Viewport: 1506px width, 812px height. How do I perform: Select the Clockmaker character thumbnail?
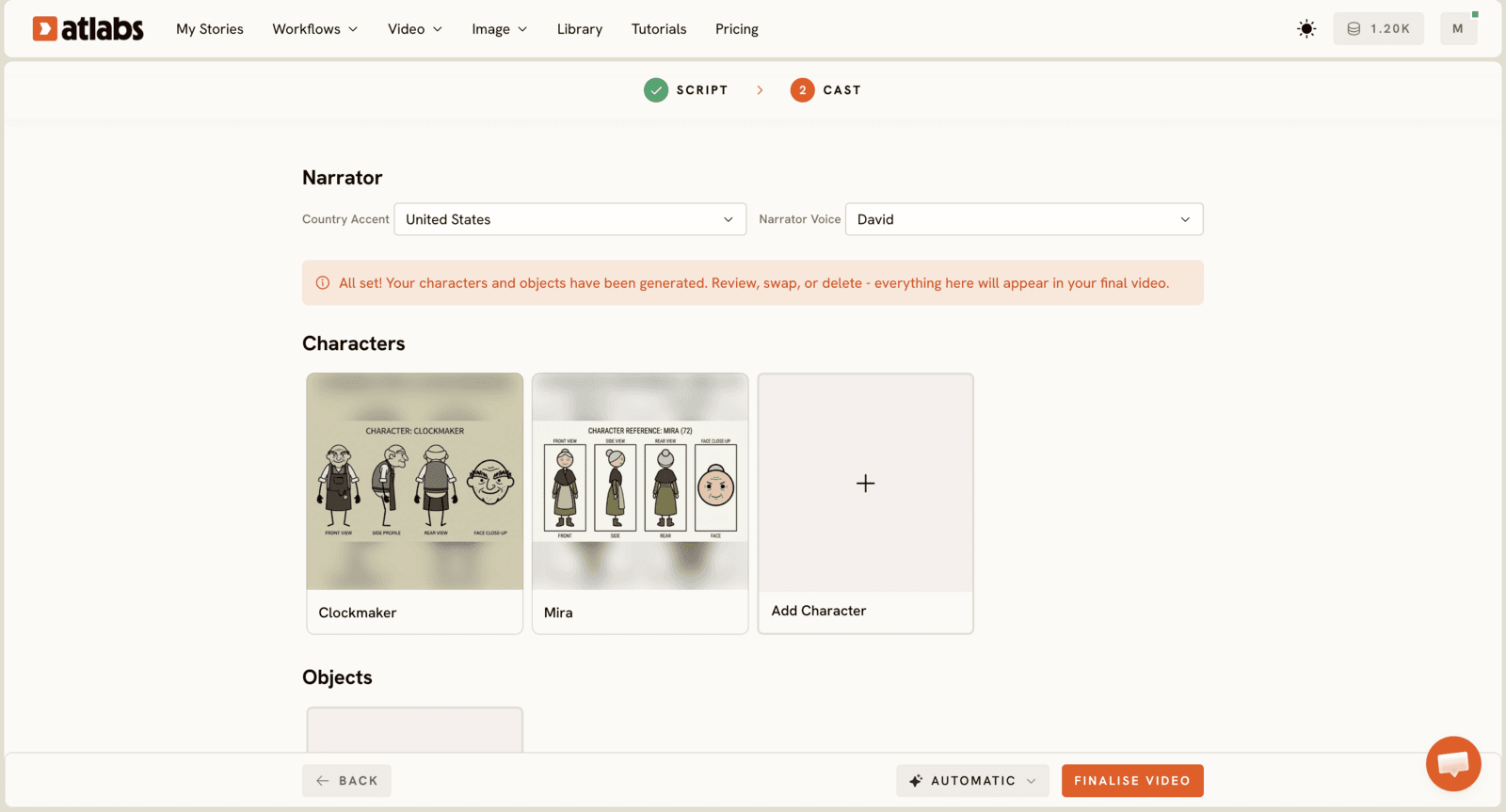pos(415,482)
